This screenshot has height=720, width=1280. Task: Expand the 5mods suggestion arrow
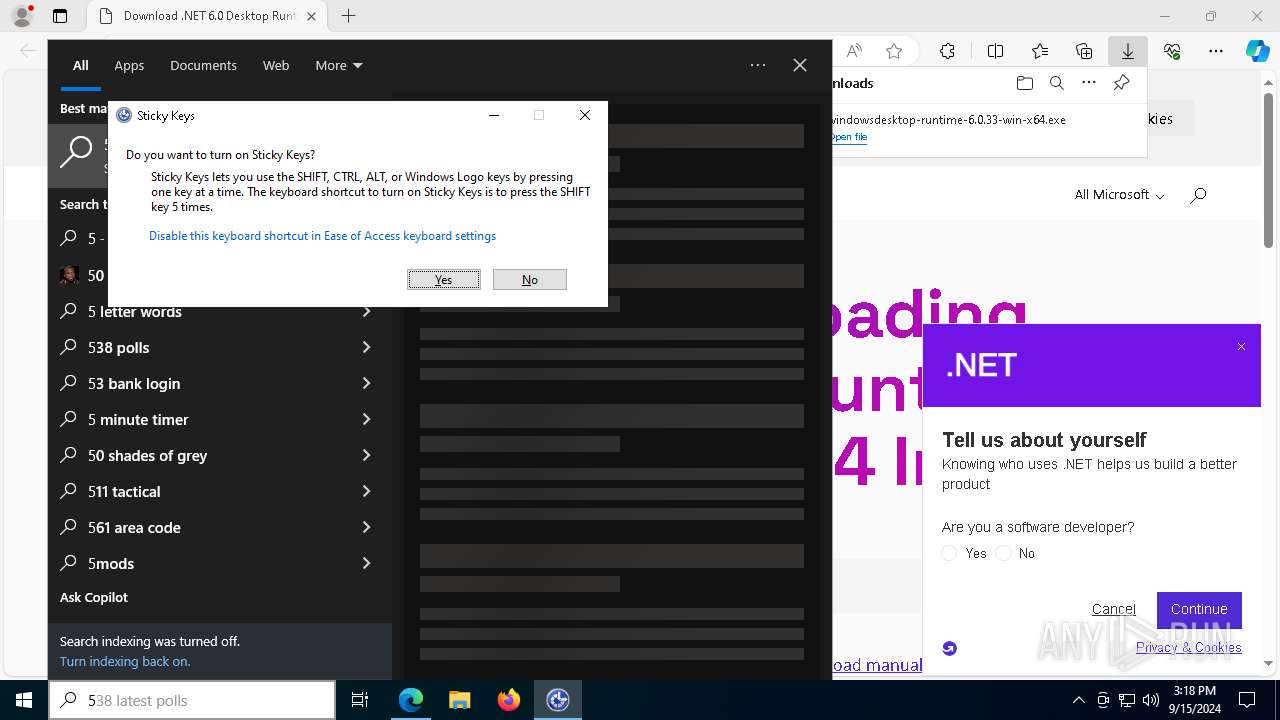tap(366, 564)
